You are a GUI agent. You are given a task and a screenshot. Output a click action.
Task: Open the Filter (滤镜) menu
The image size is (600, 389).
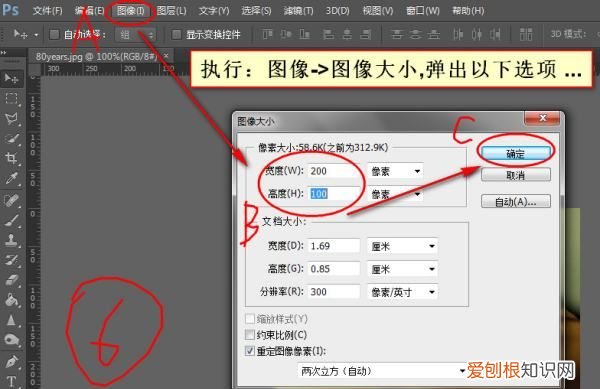298,11
